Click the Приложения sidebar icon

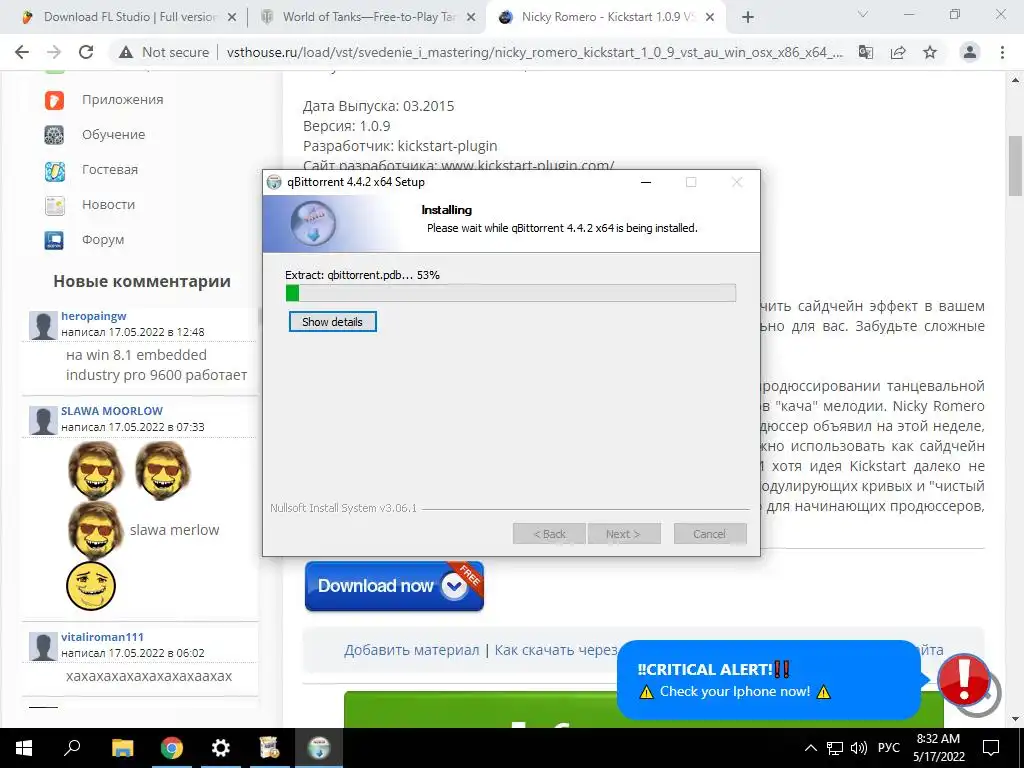click(x=54, y=100)
